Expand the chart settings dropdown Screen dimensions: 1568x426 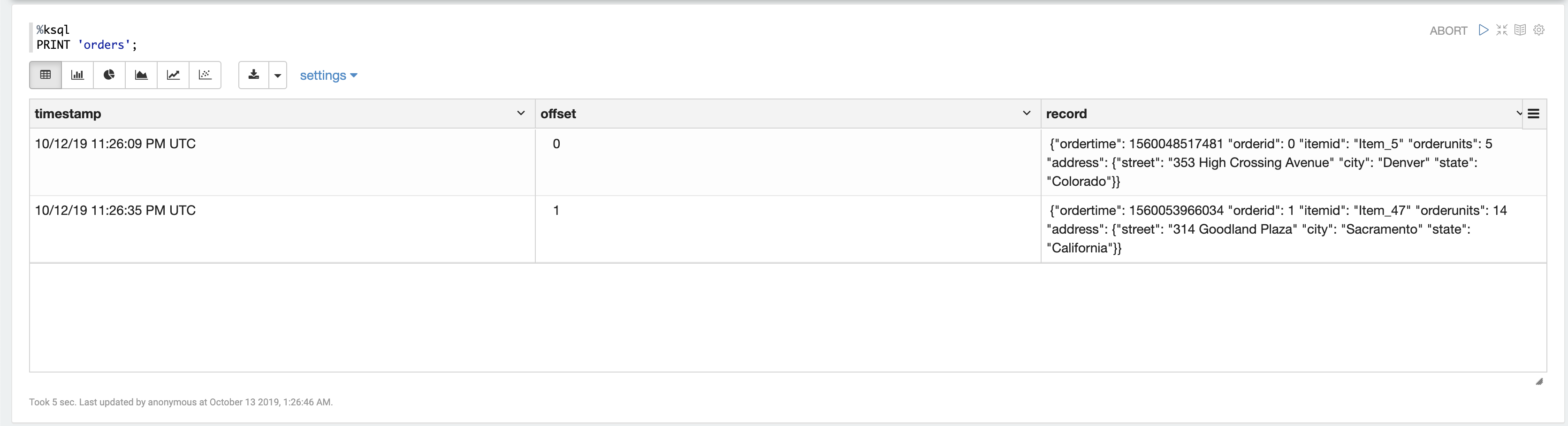point(328,76)
